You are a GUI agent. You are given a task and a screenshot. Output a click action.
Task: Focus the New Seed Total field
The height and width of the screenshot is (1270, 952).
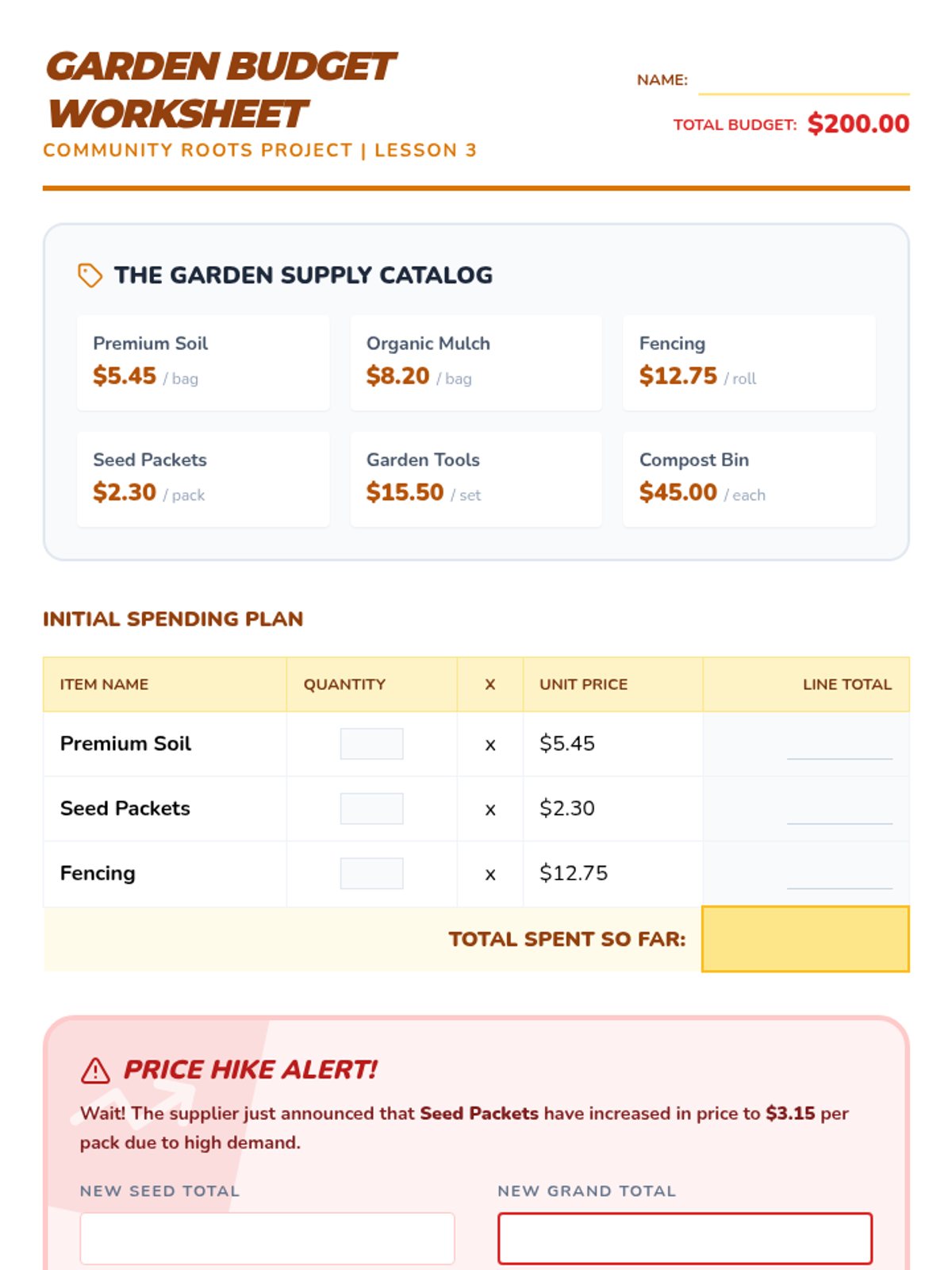pos(267,1238)
